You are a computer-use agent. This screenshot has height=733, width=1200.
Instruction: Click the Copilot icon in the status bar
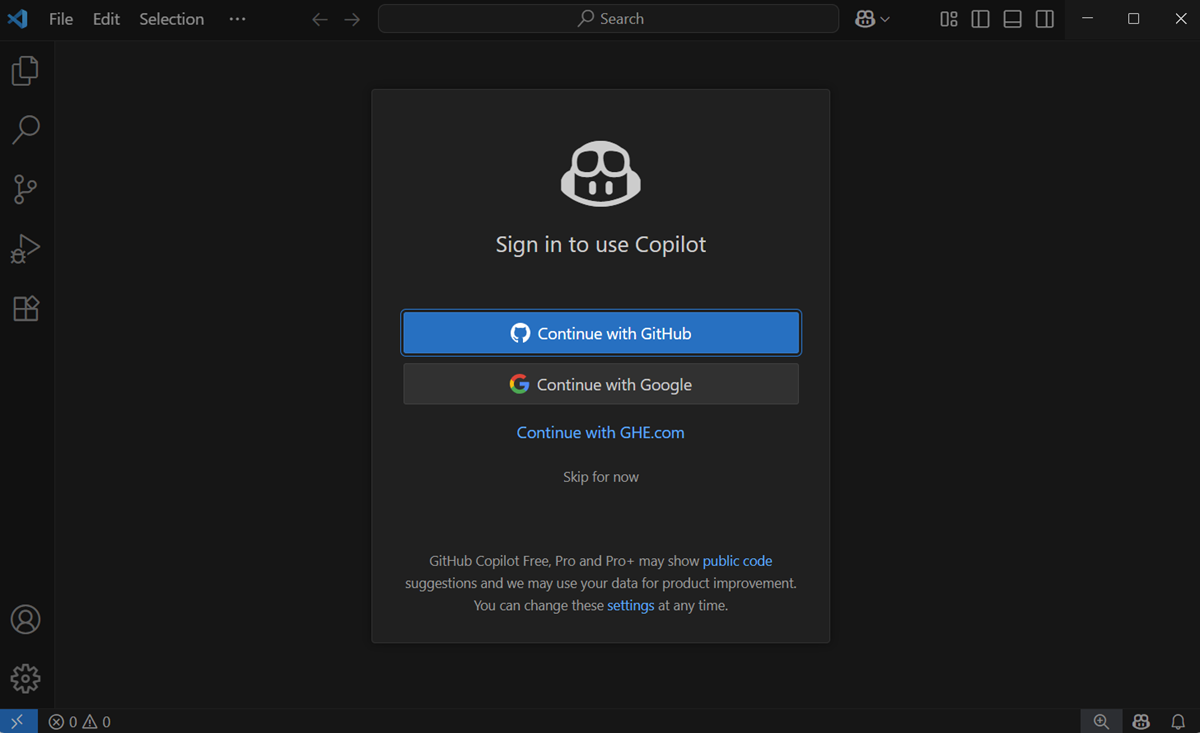[1140, 721]
